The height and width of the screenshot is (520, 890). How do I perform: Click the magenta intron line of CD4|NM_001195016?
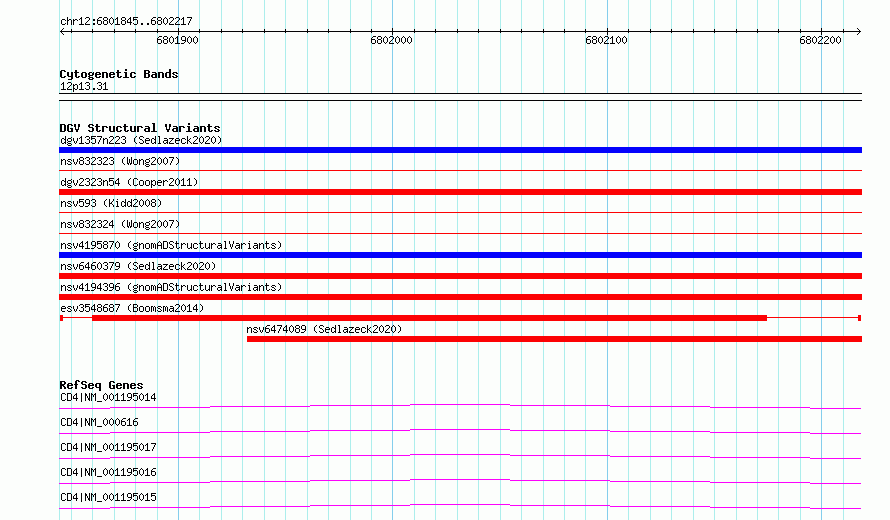460,480
